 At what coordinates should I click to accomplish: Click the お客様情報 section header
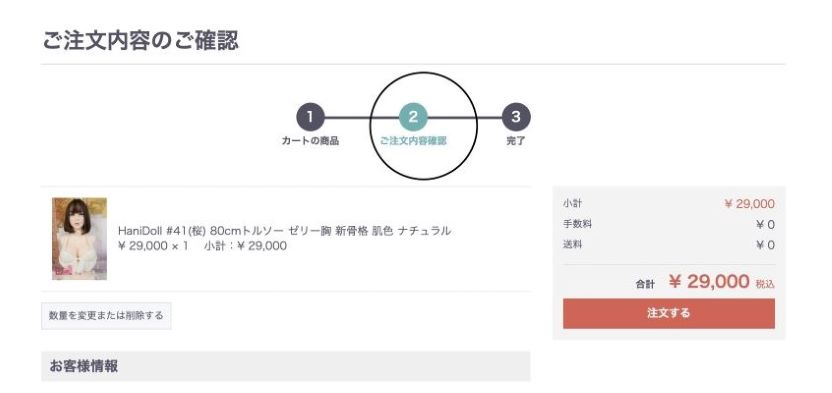tap(285, 366)
